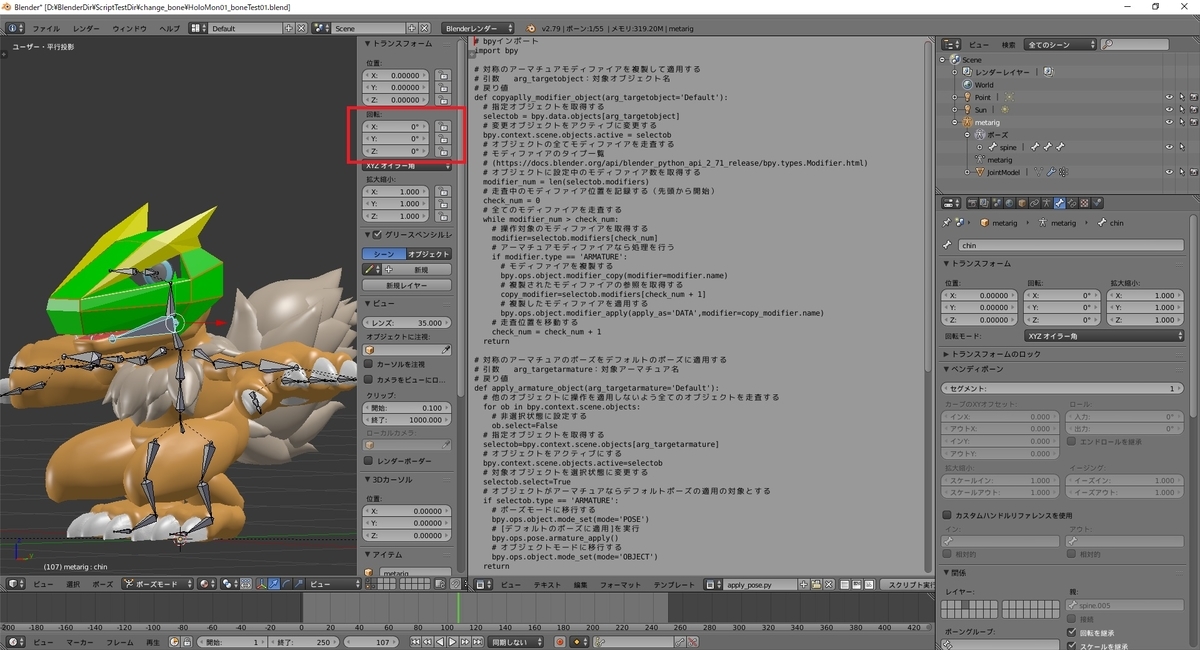
Task: Open the outliner editor type selector
Action: [x=952, y=45]
